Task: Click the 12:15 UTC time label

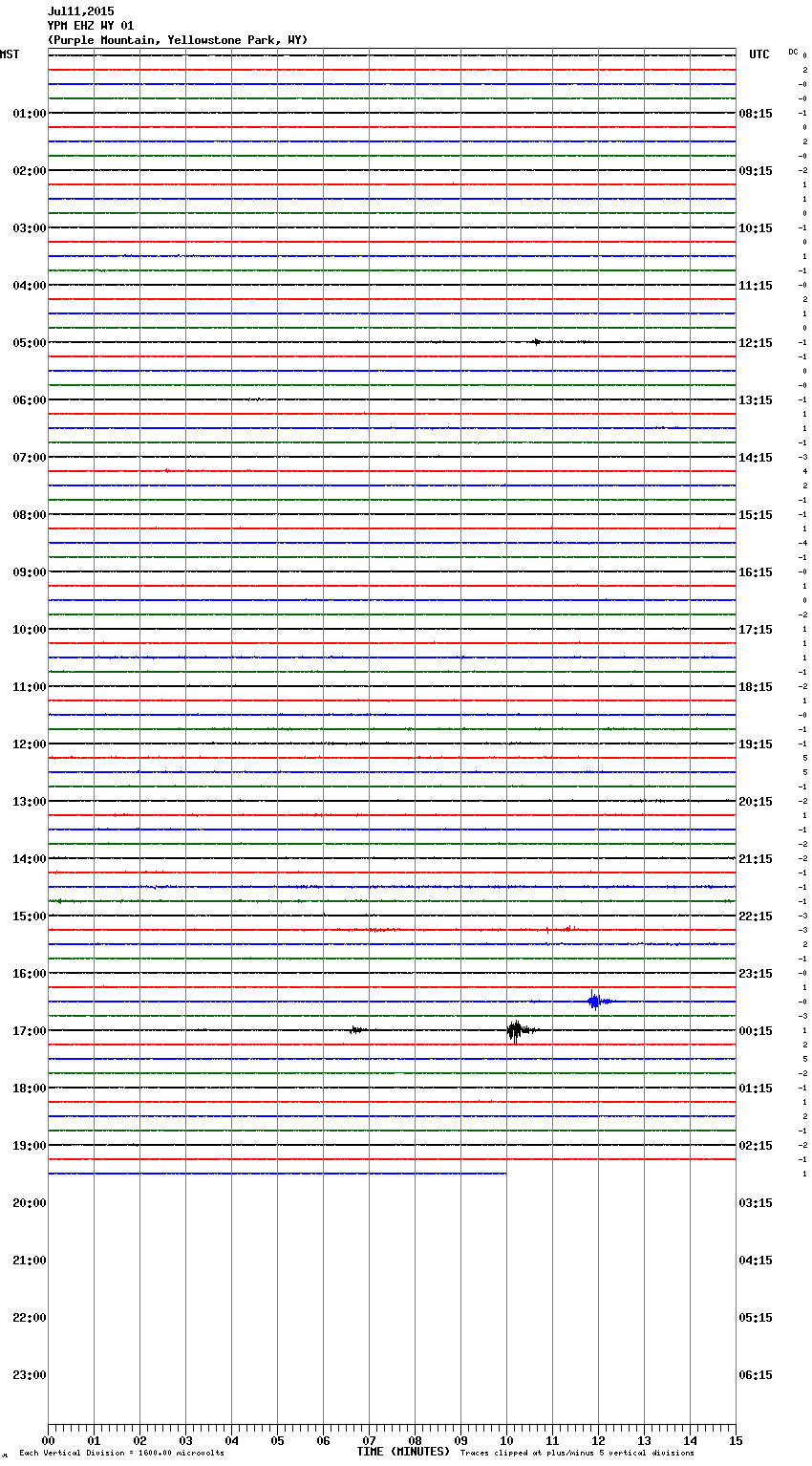Action: pyautogui.click(x=756, y=343)
